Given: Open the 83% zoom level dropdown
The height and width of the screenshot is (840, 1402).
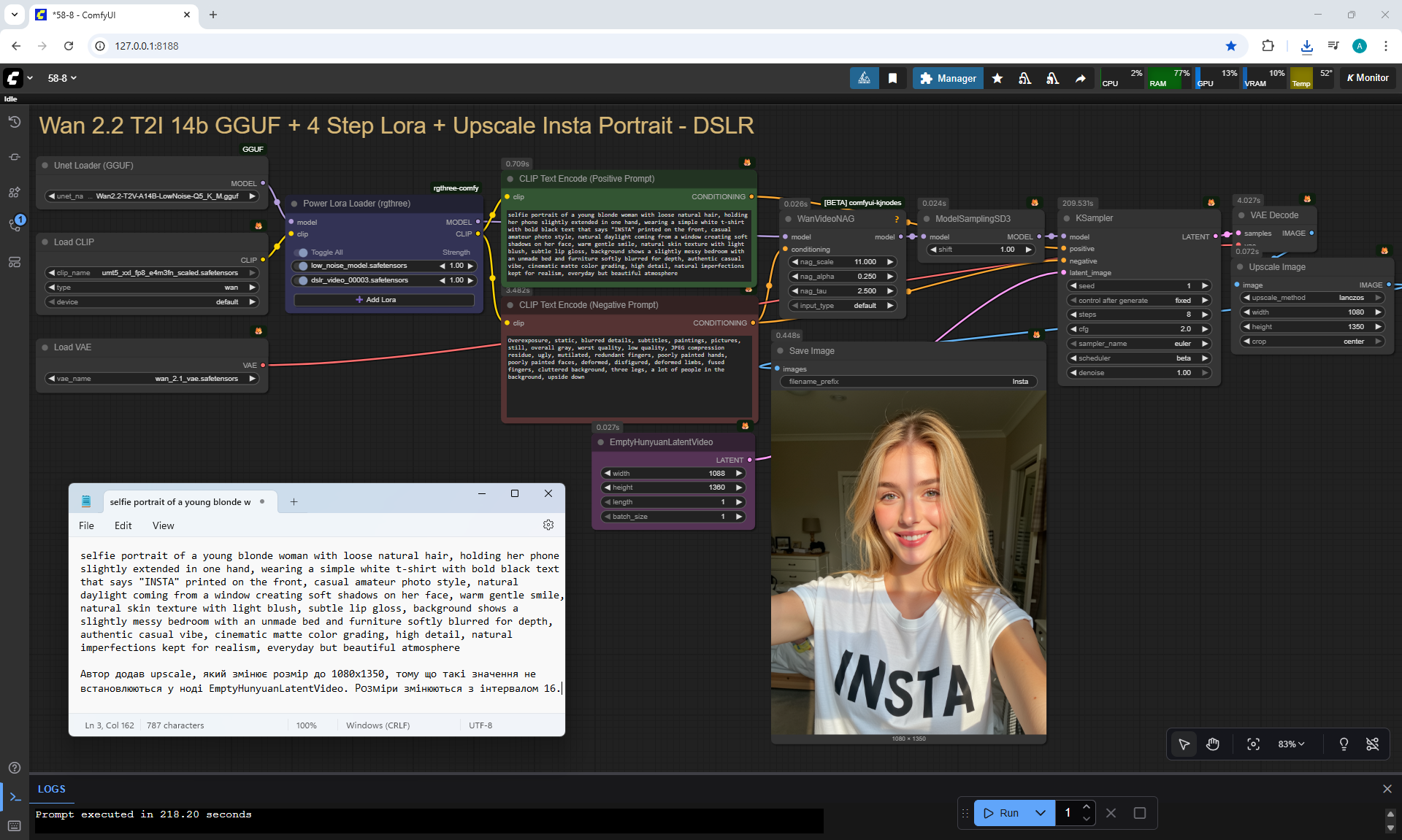Looking at the screenshot, I should [x=1290, y=744].
